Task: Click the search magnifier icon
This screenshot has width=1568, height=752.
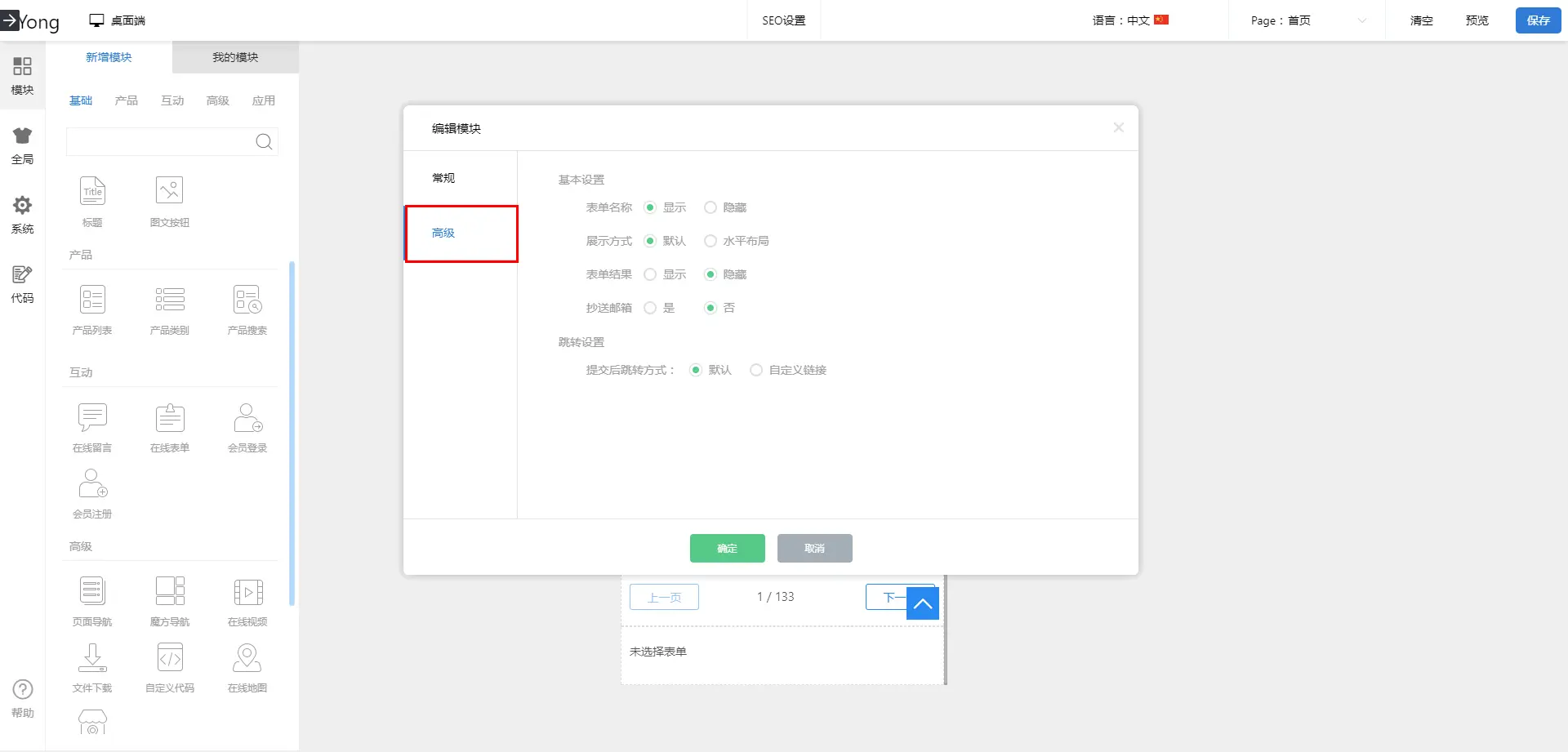Action: point(264,142)
